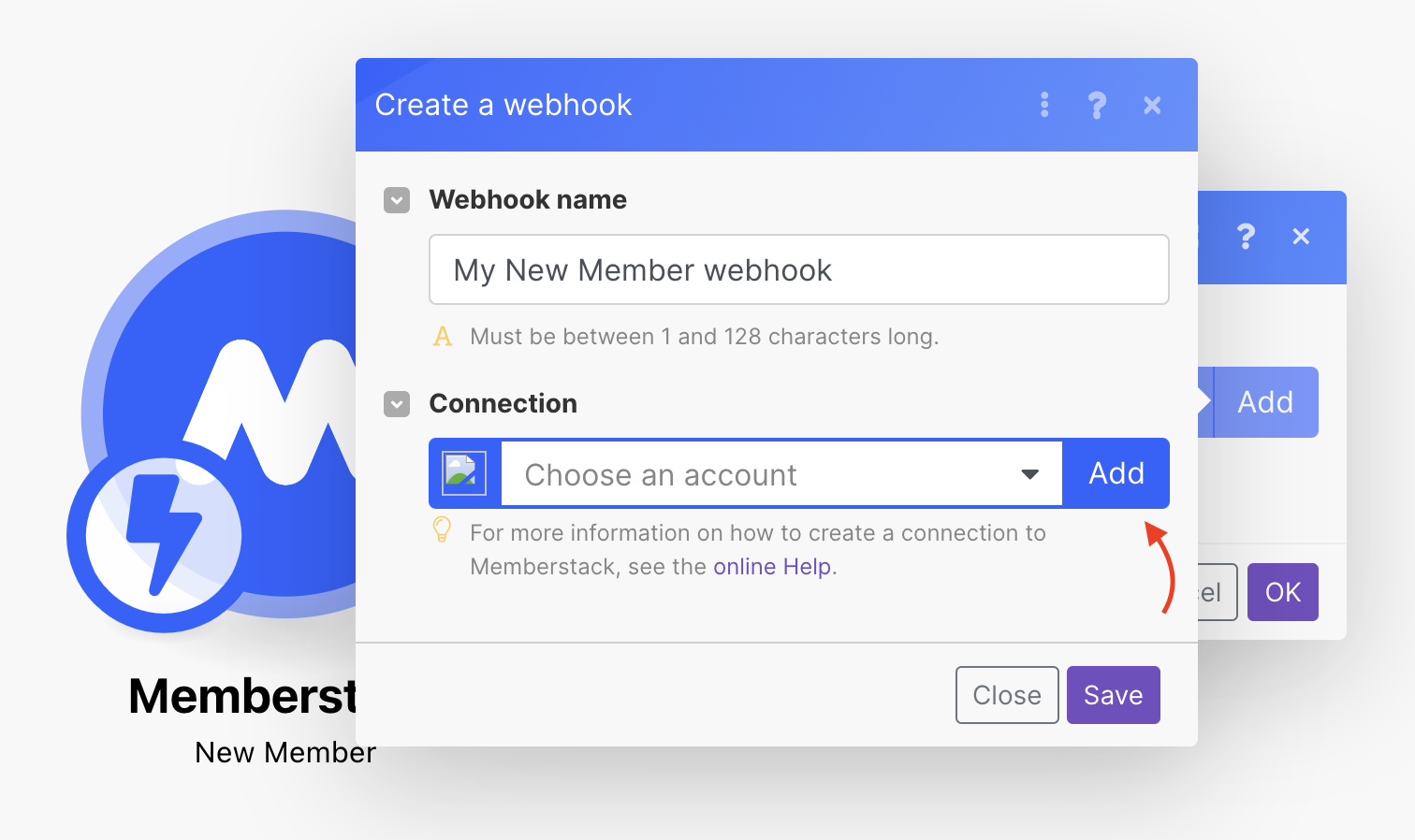Click the warning A icon under Webhook name
1415x840 pixels.
(443, 336)
